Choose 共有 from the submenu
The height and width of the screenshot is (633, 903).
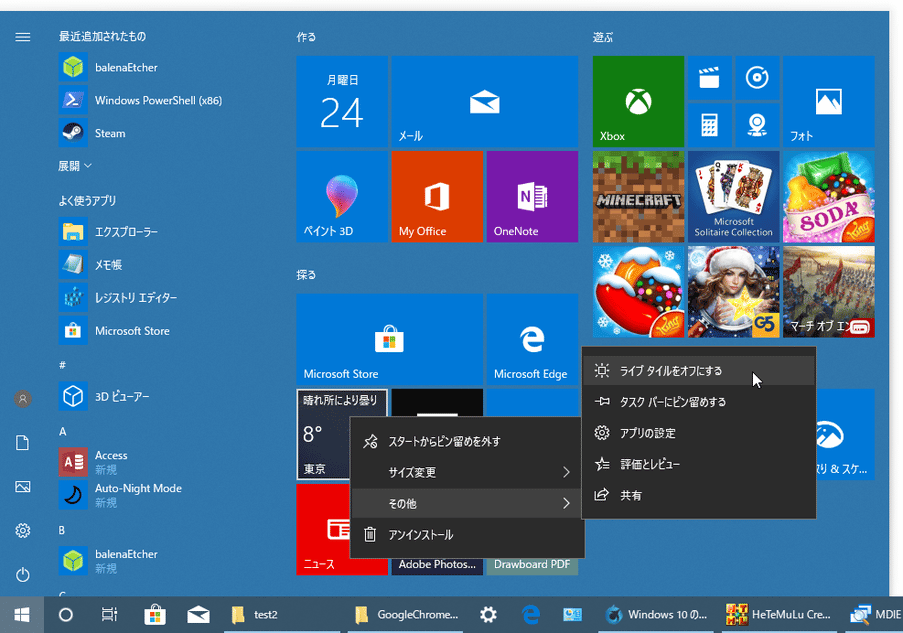click(x=699, y=495)
